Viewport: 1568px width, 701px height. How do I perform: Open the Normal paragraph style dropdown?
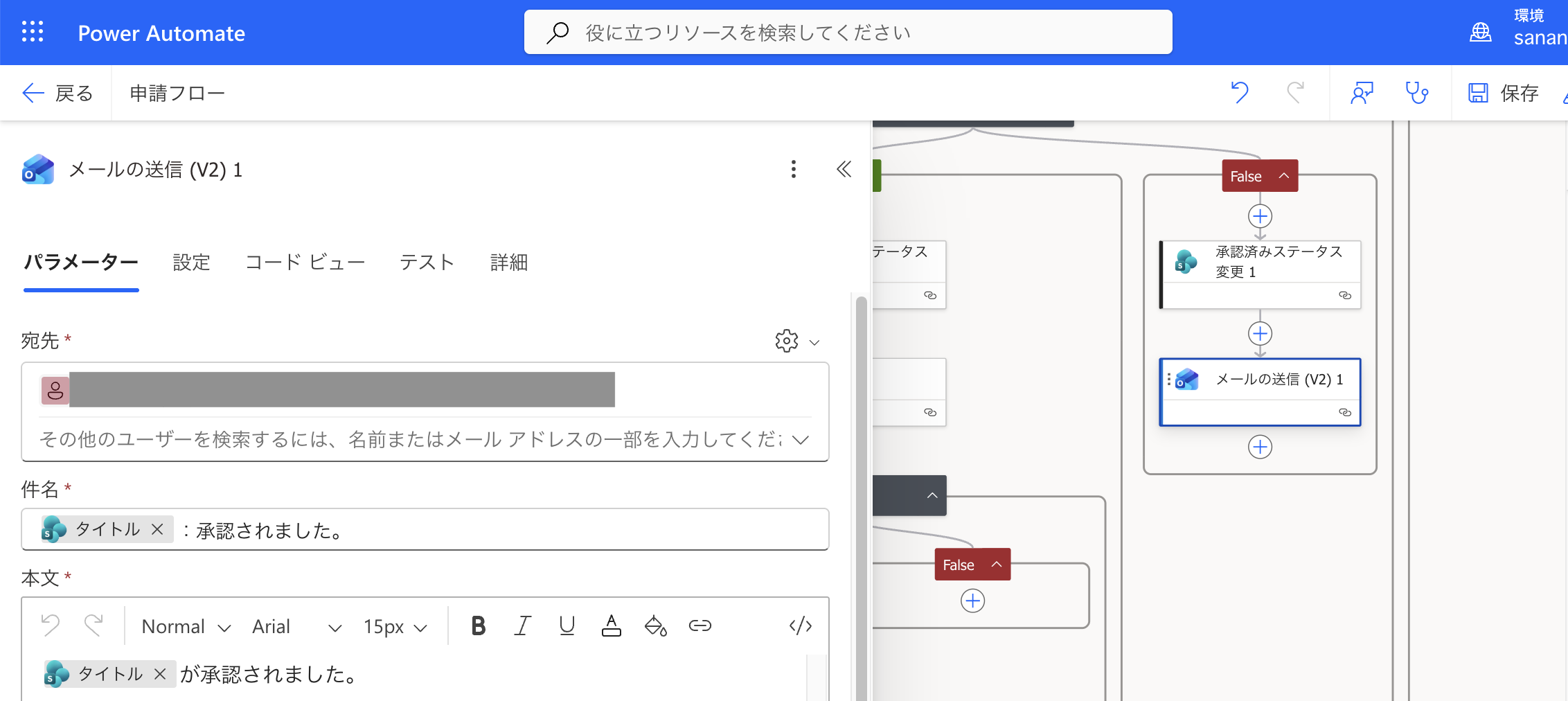point(186,627)
